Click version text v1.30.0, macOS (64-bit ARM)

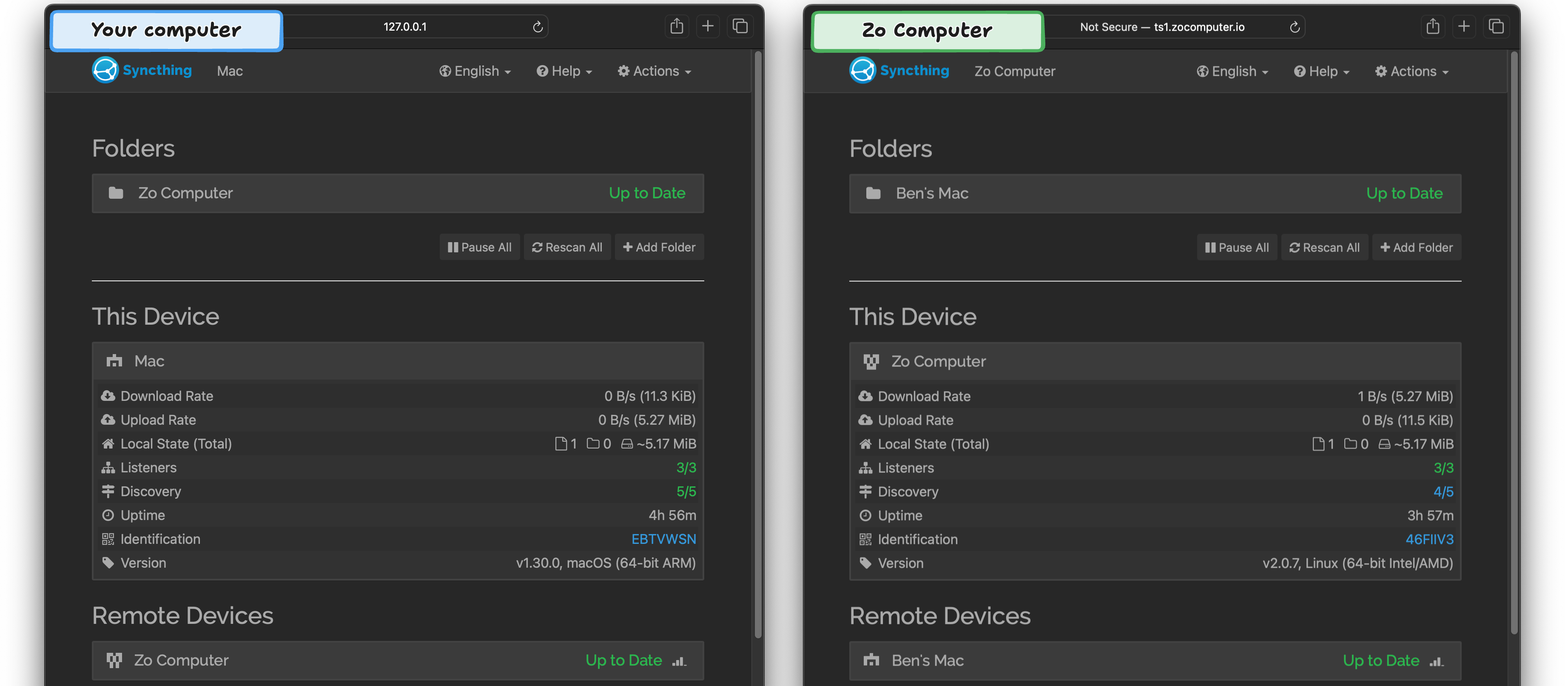pyautogui.click(x=606, y=563)
